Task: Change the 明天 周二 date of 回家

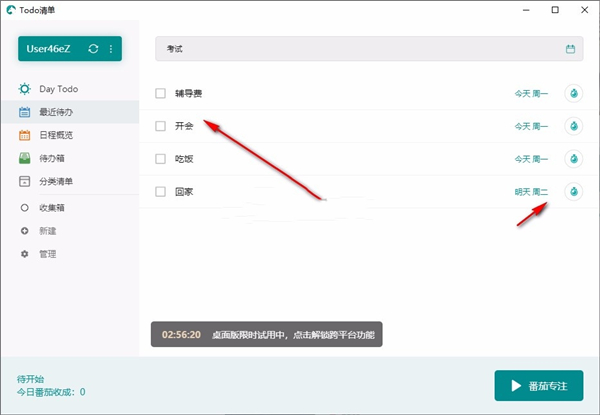Action: [x=530, y=191]
